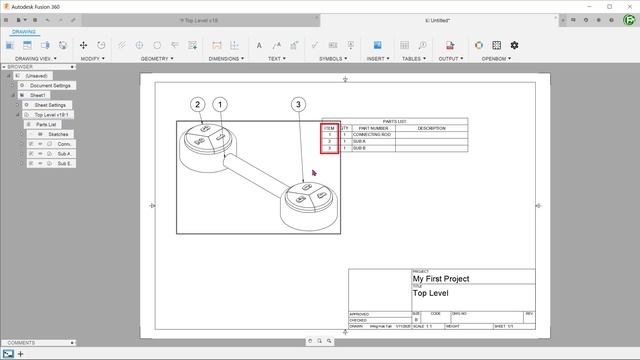Open the Text dropdown menu
Screen dimensions: 640x360
[277, 59]
